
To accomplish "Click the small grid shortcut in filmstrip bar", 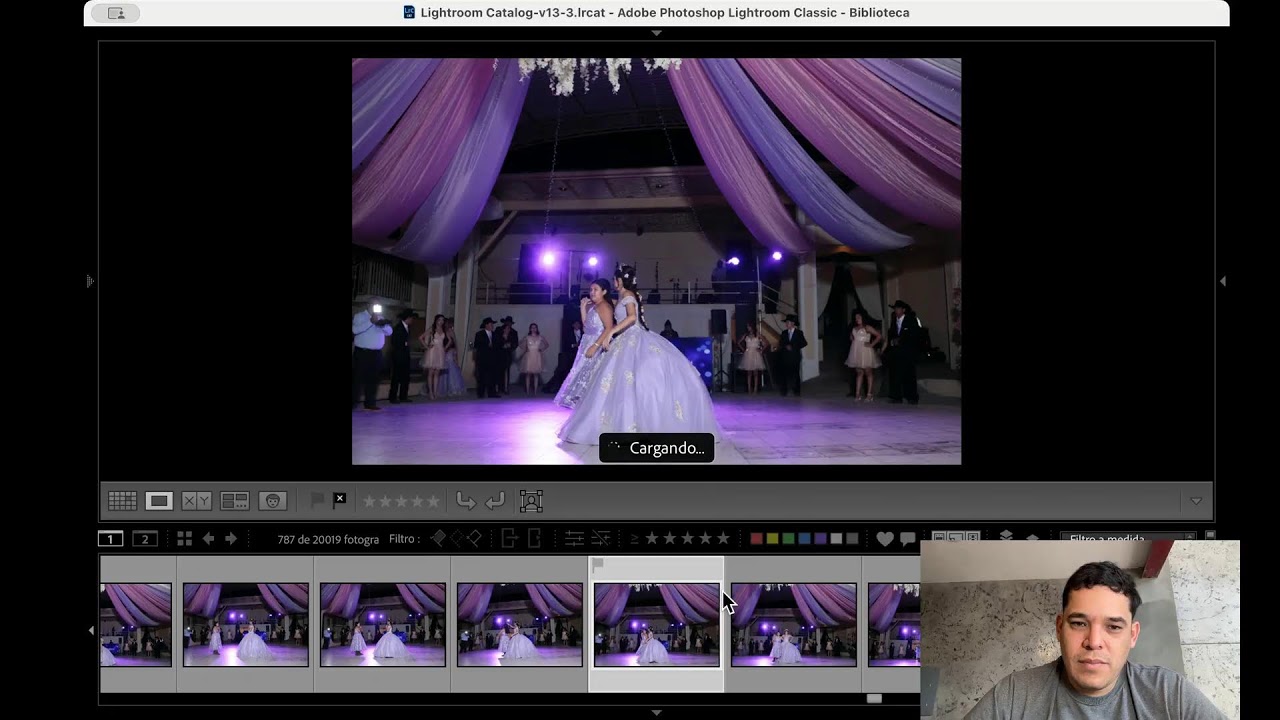I will pyautogui.click(x=185, y=539).
